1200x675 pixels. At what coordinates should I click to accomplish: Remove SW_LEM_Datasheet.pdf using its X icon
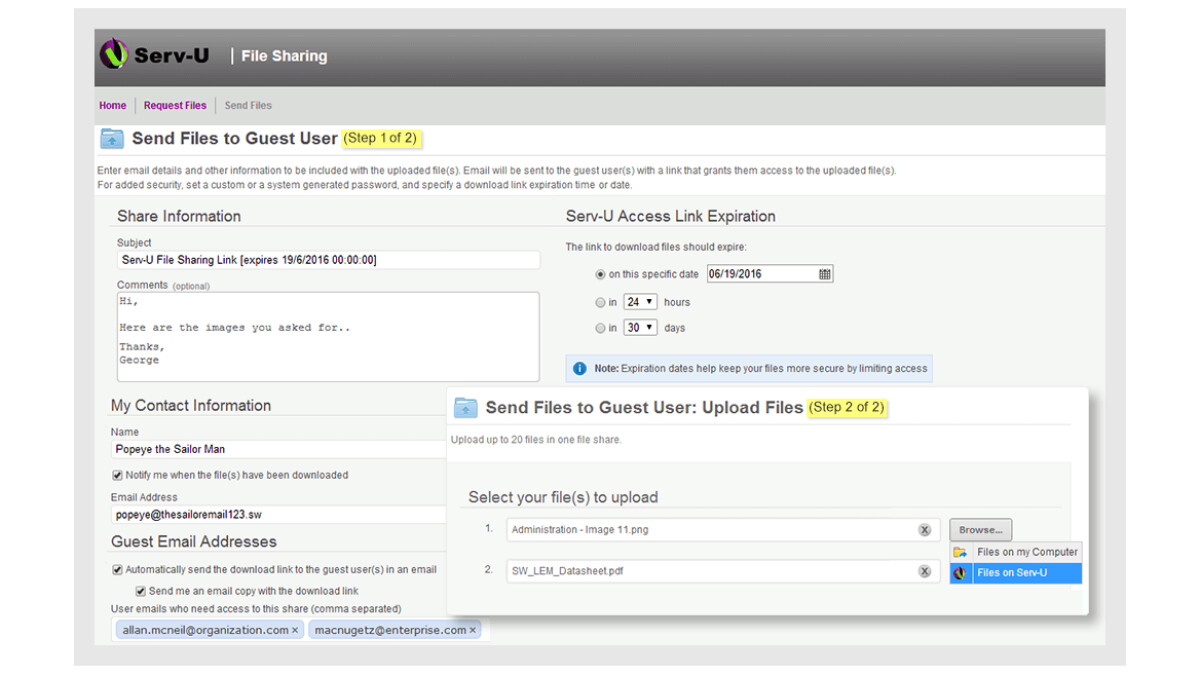(x=924, y=572)
